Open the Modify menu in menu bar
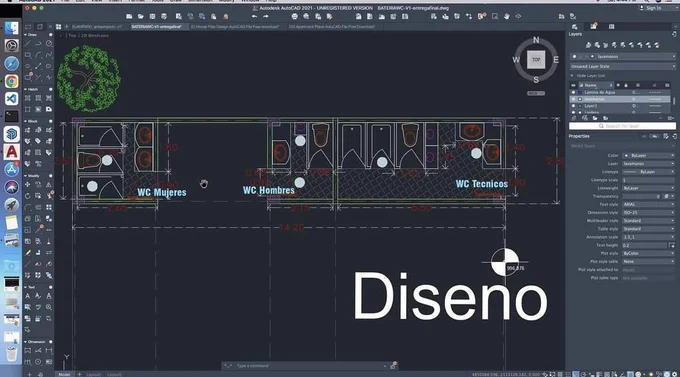 226,1
